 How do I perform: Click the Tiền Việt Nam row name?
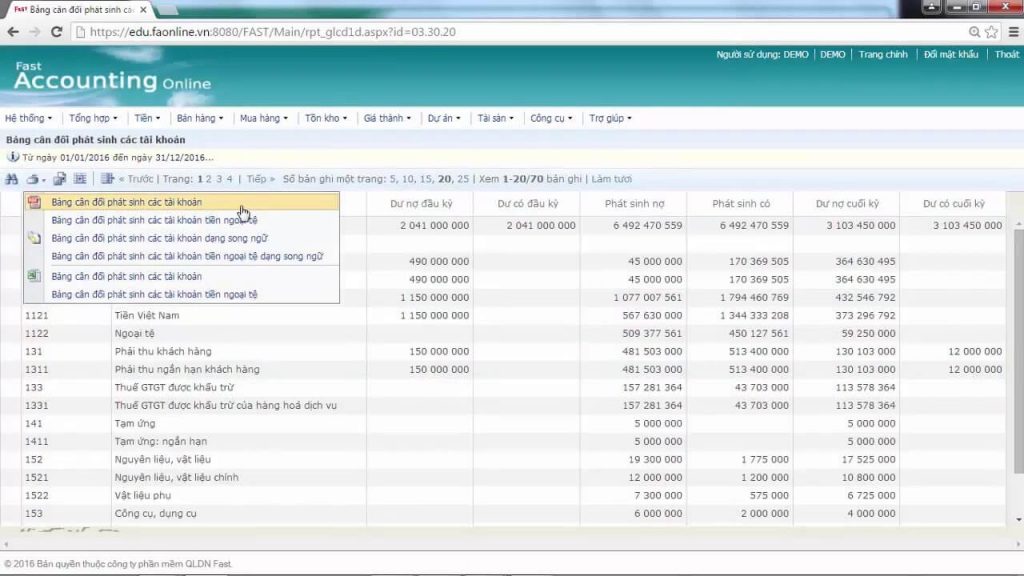click(x=147, y=315)
